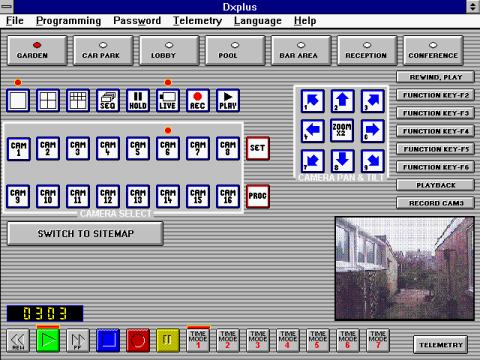Toggle the CAR PARK location button
This screenshot has width=480, height=360.
coord(103,50)
